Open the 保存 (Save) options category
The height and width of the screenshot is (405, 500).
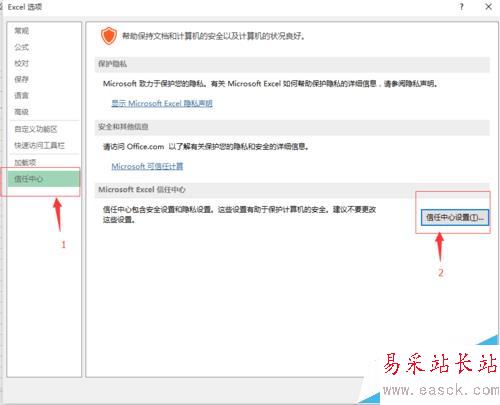point(22,79)
